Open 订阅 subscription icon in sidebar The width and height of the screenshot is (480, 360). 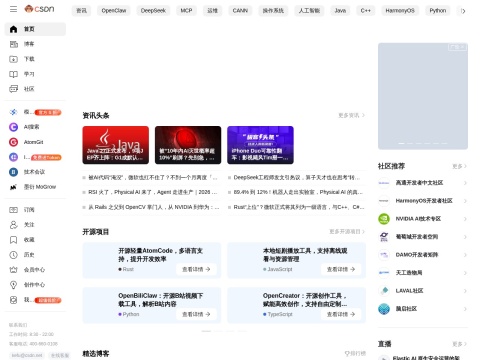(13, 210)
